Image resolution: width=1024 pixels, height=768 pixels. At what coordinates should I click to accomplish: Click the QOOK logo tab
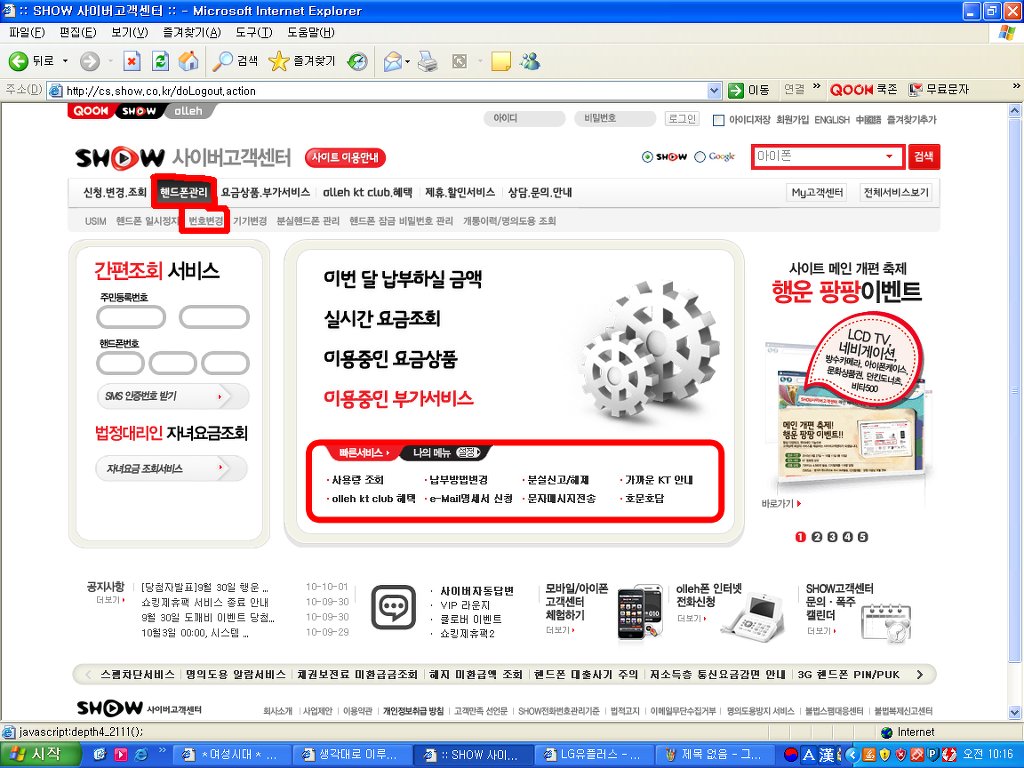[90, 111]
